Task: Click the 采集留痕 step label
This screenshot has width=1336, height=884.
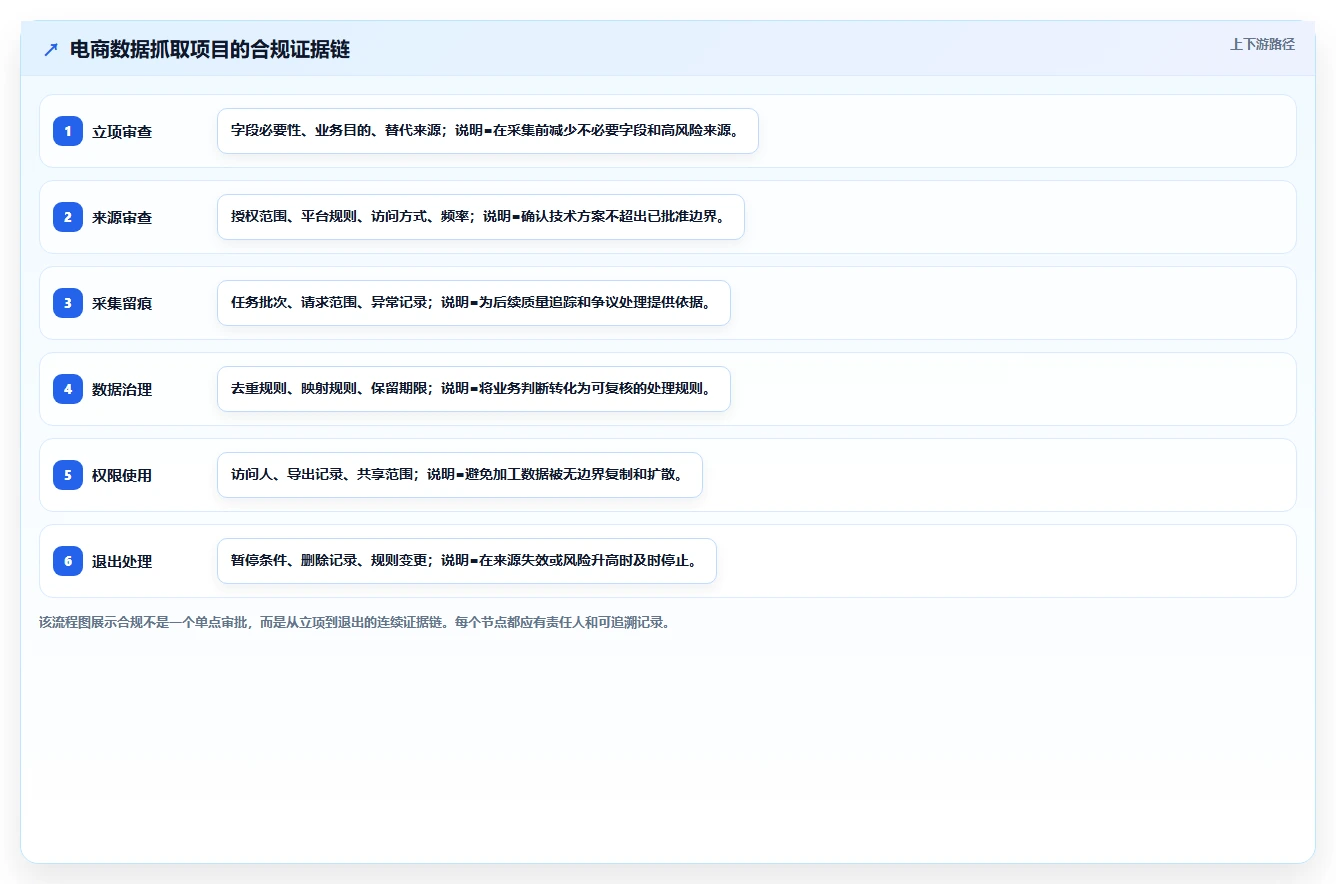Action: [x=122, y=304]
